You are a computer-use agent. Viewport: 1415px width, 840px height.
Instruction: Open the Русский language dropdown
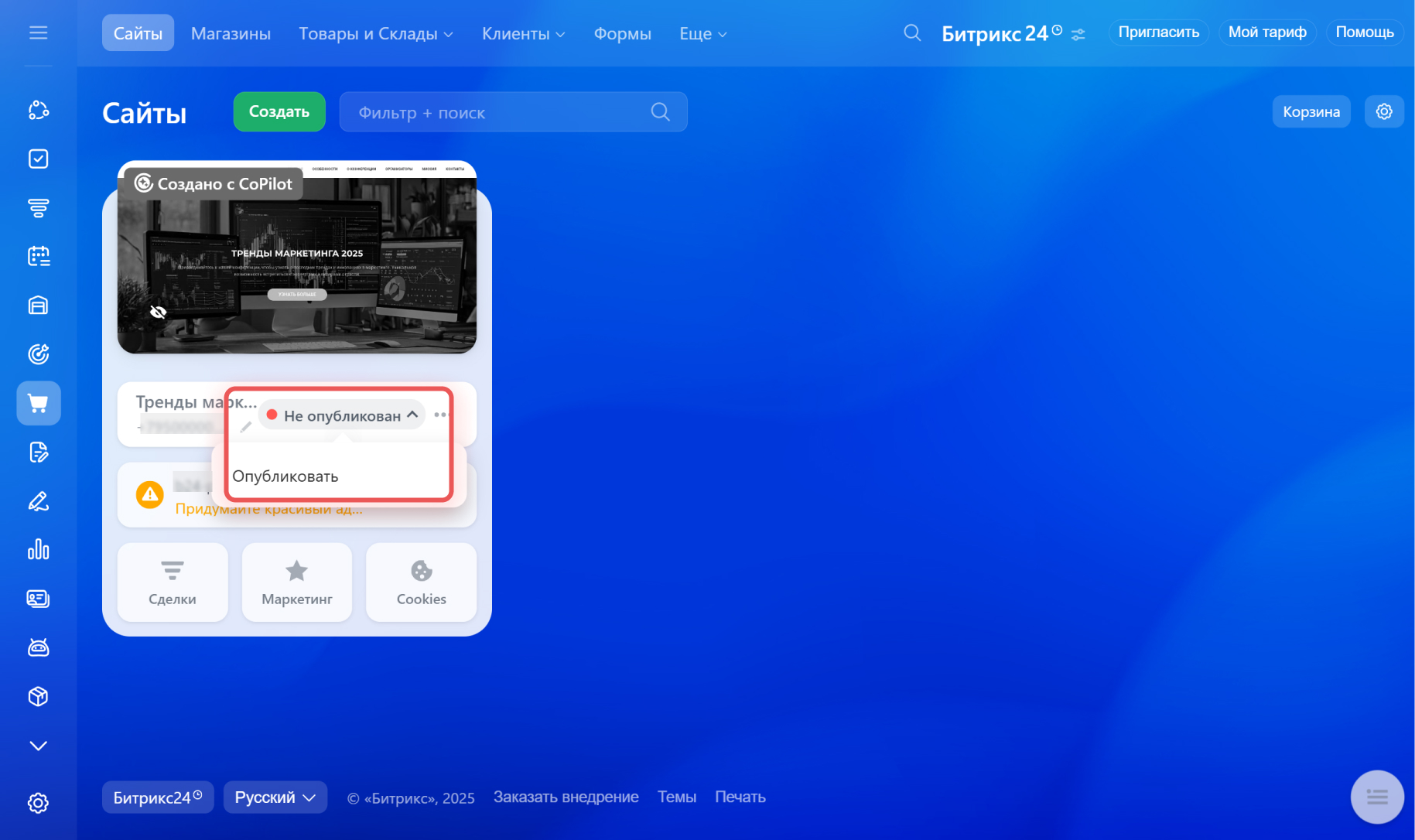(275, 797)
